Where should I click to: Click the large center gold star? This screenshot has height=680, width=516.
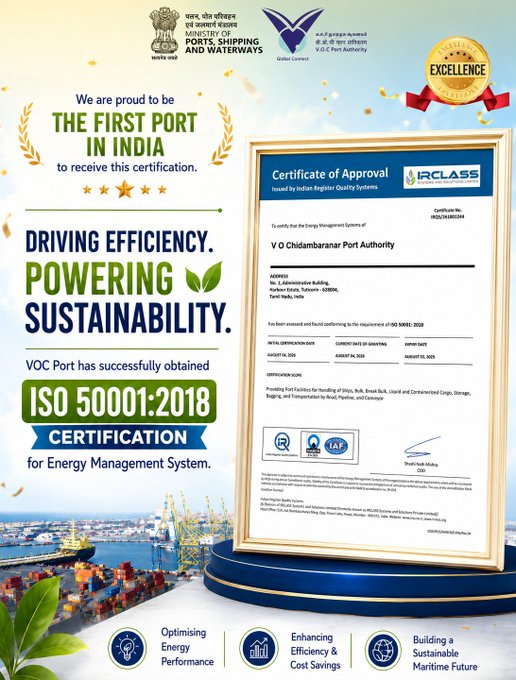124,189
